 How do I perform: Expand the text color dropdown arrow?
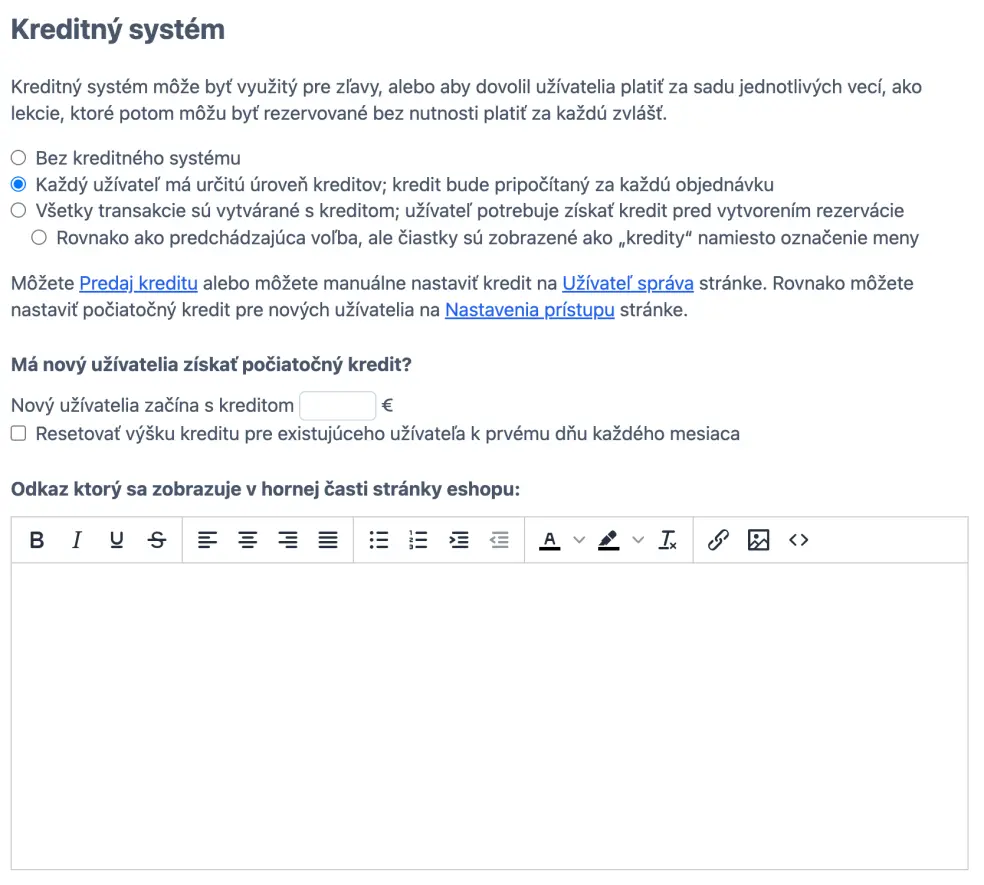[578, 541]
